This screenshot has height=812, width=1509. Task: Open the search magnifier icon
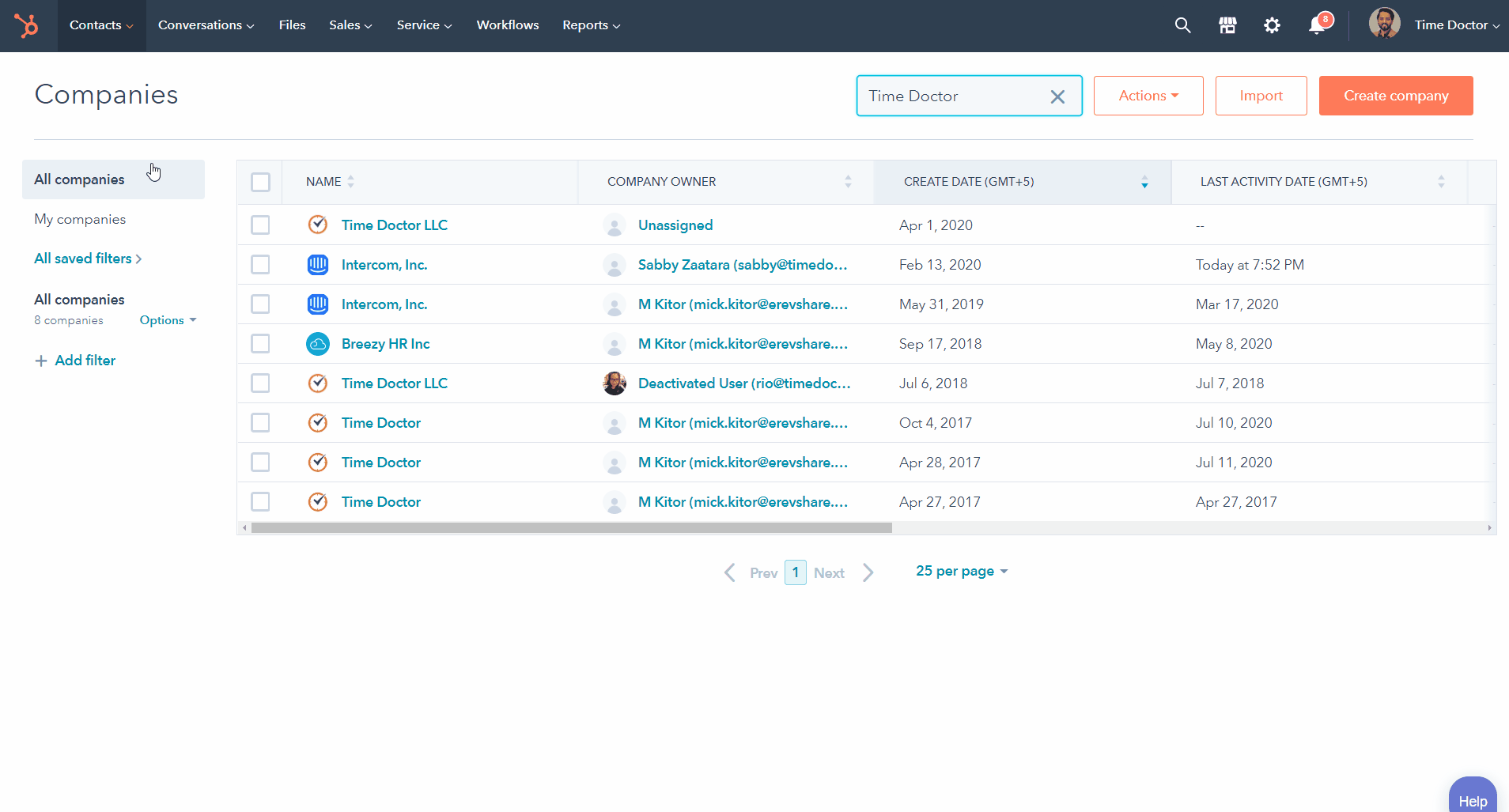click(x=1182, y=25)
